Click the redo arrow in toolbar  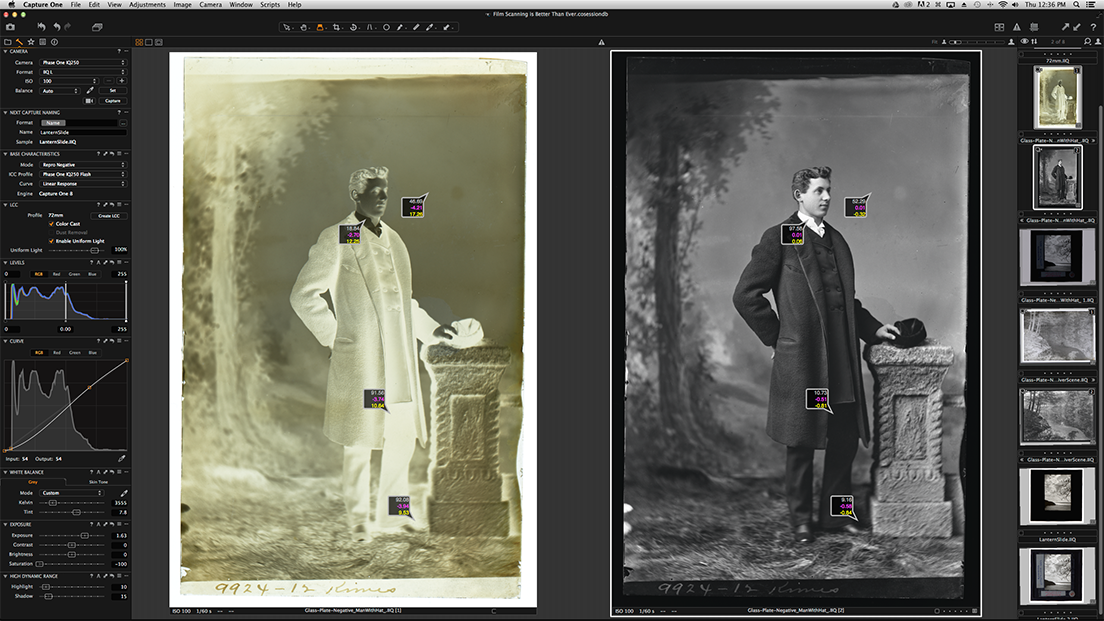pyautogui.click(x=68, y=27)
